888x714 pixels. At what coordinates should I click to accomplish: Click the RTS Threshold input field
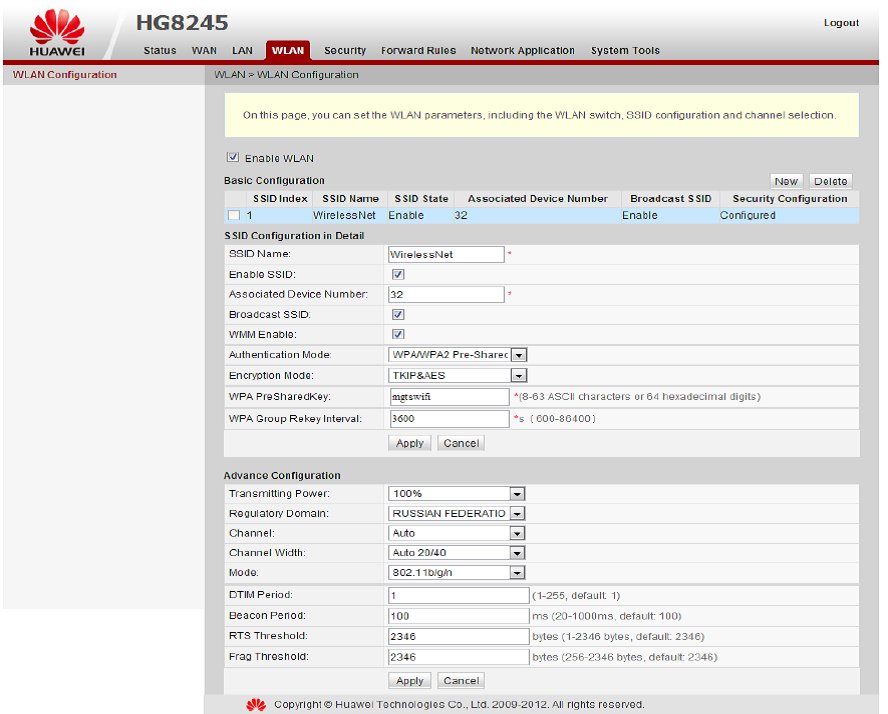(x=459, y=636)
